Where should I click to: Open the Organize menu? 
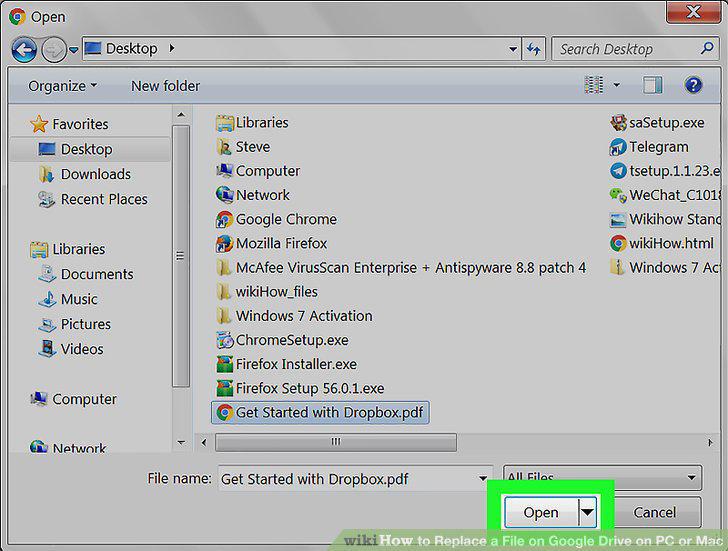coord(62,86)
